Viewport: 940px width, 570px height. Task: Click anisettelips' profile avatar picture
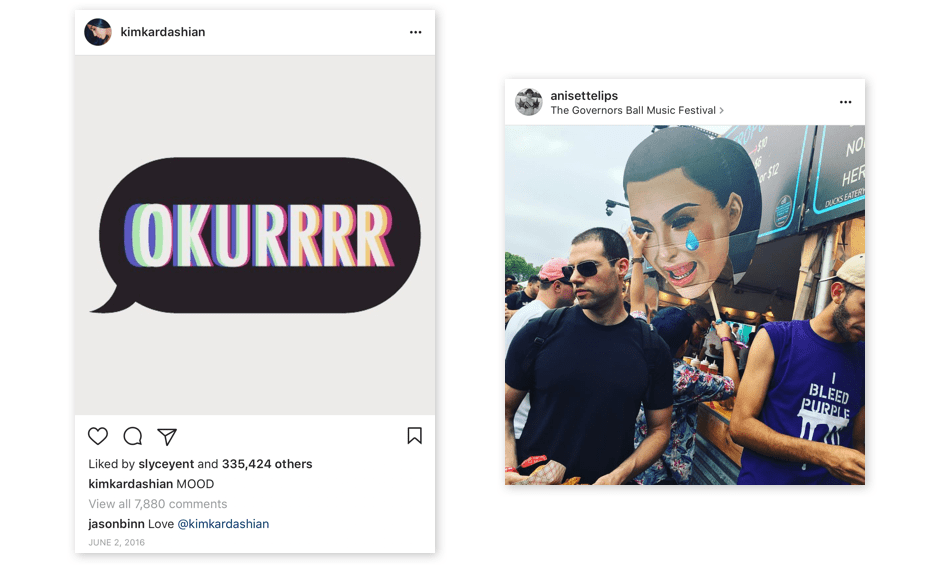[x=528, y=102]
